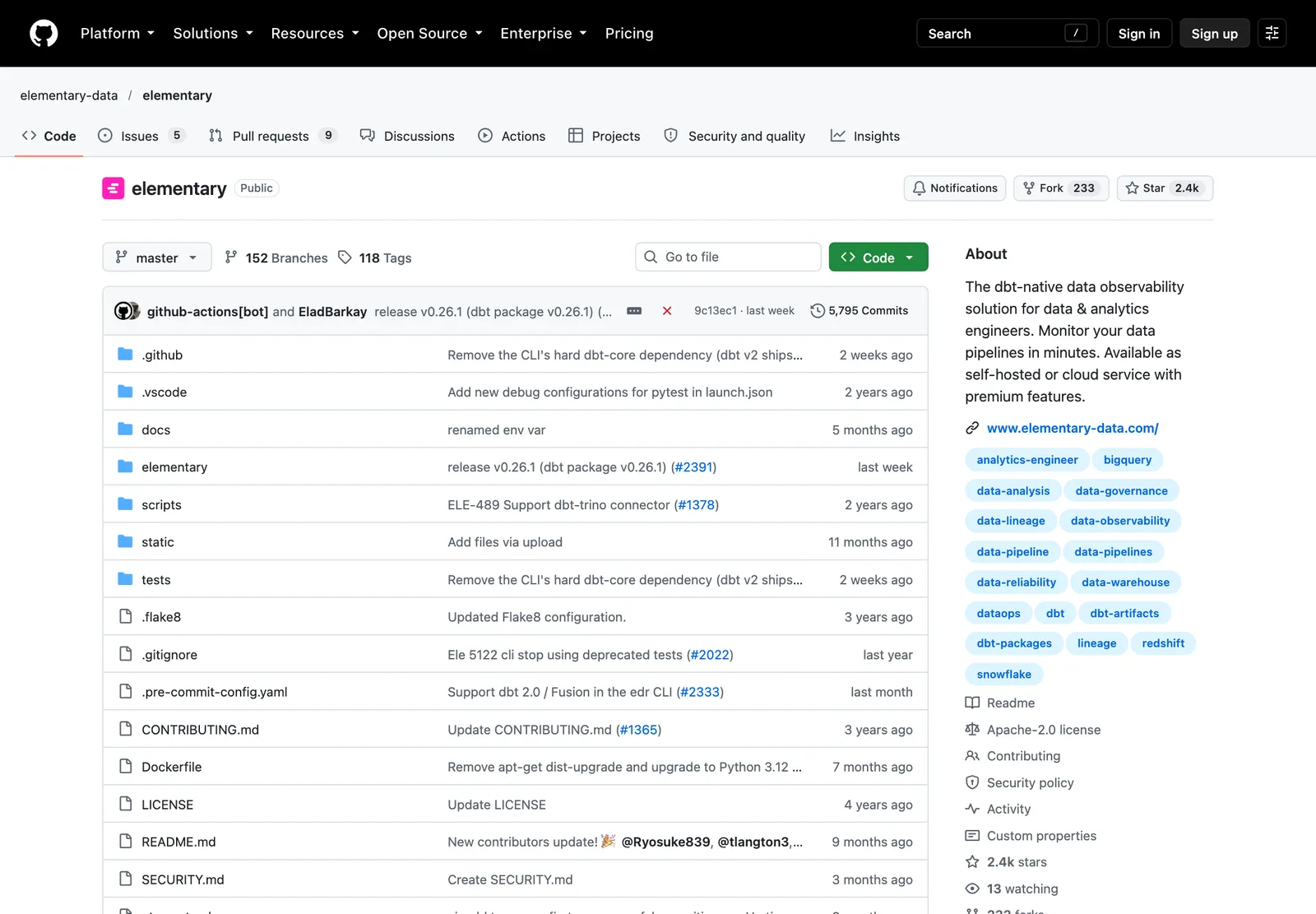The image size is (1316, 914).
Task: Open the Open Source dropdown
Action: click(429, 34)
